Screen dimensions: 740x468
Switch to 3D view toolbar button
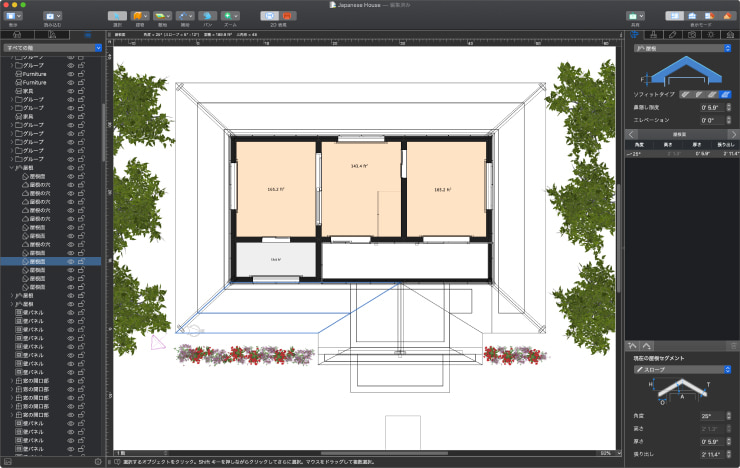coord(287,16)
